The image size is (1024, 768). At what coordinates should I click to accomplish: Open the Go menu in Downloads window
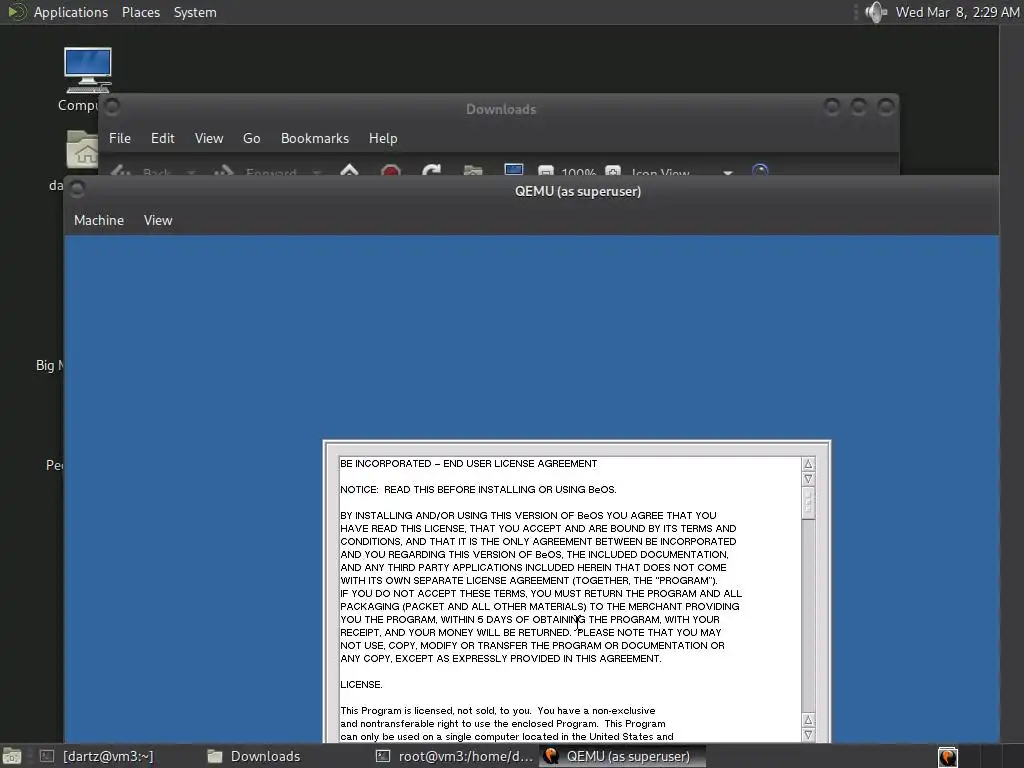tap(251, 138)
